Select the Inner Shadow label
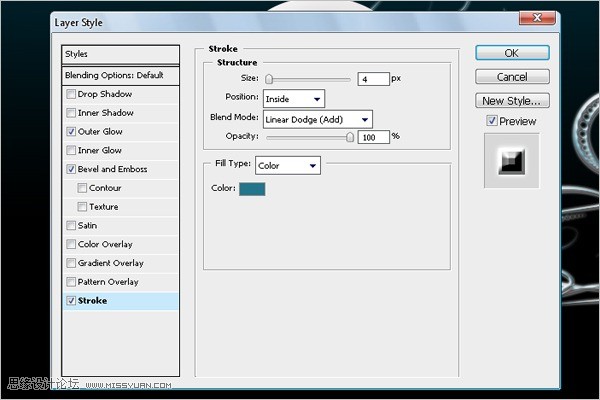 click(x=106, y=113)
